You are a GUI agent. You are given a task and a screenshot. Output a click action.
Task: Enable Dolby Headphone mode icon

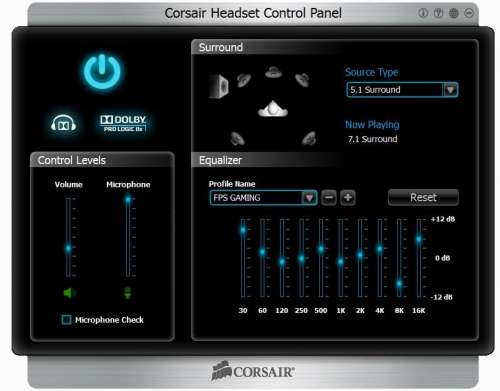(63, 124)
